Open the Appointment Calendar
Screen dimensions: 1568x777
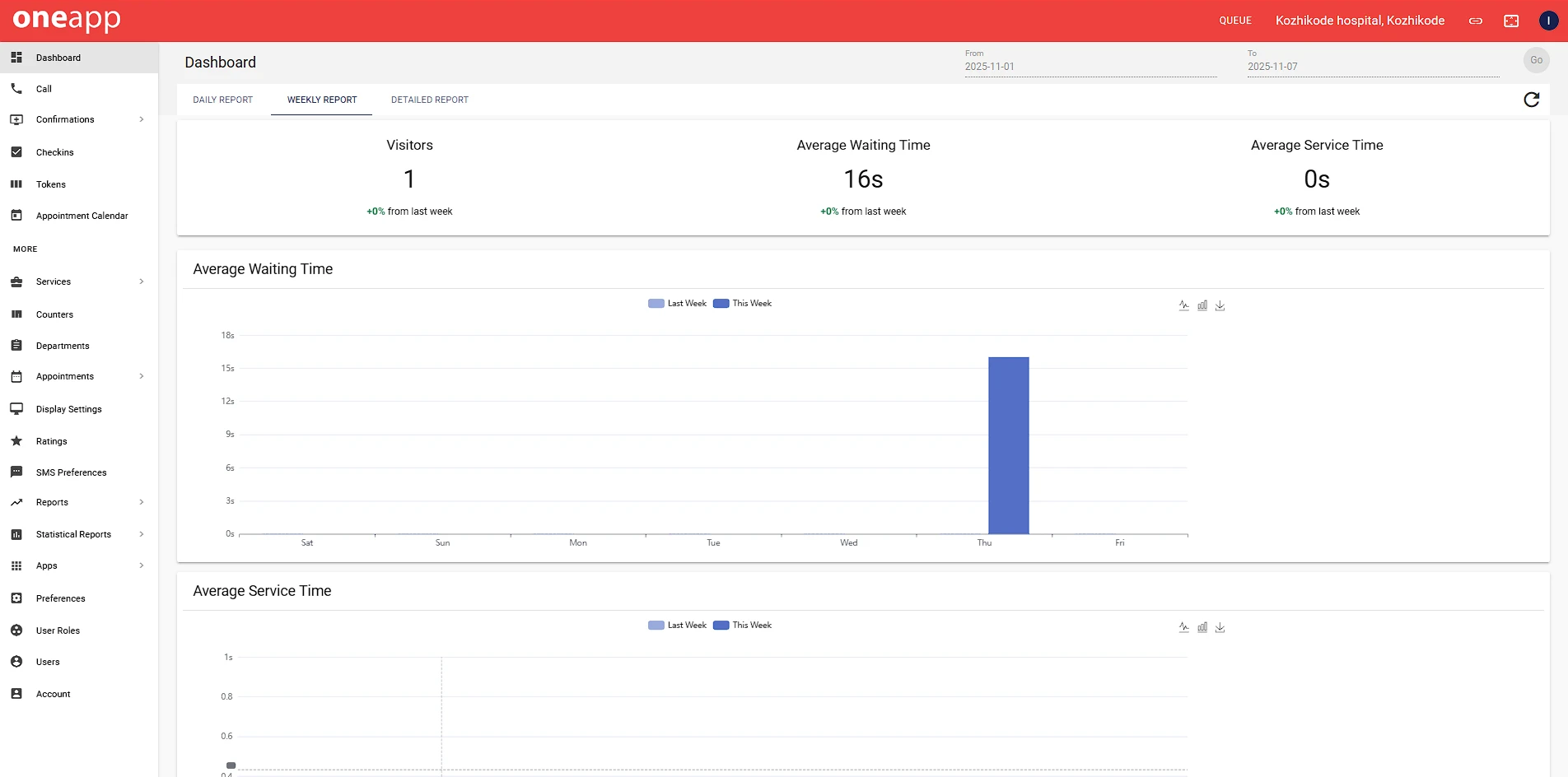pos(82,215)
